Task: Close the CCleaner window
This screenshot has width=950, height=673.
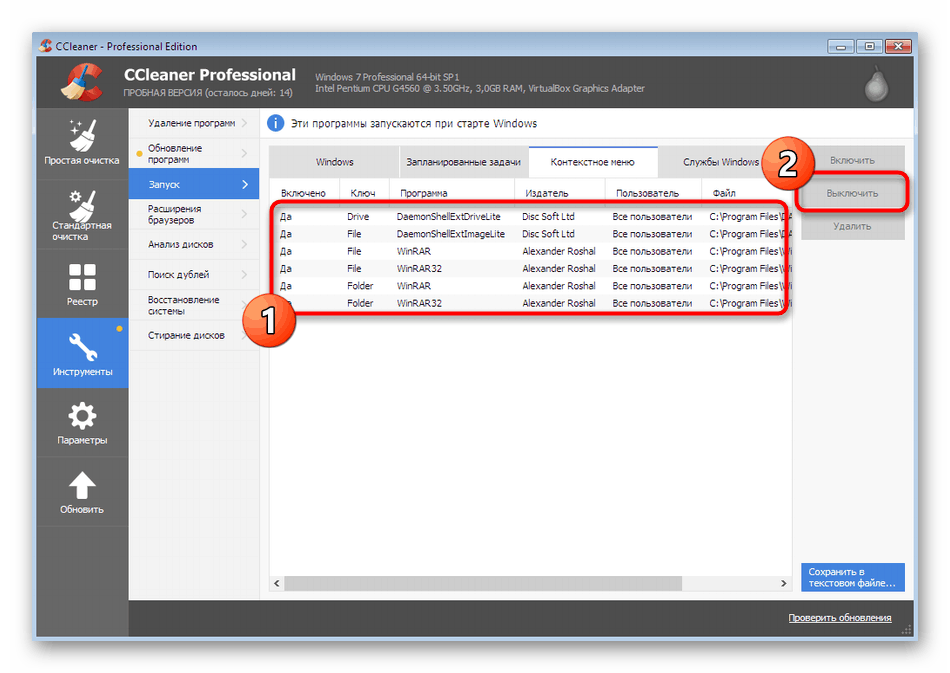Action: coord(898,46)
